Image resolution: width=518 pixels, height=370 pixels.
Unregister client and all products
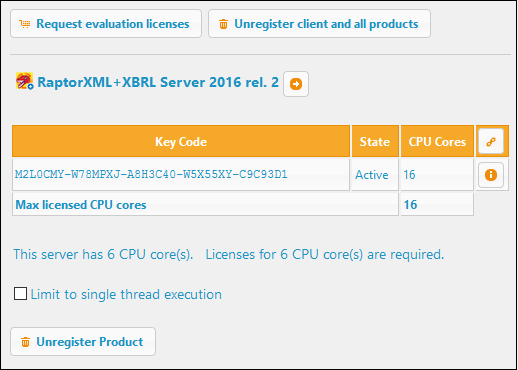point(319,23)
